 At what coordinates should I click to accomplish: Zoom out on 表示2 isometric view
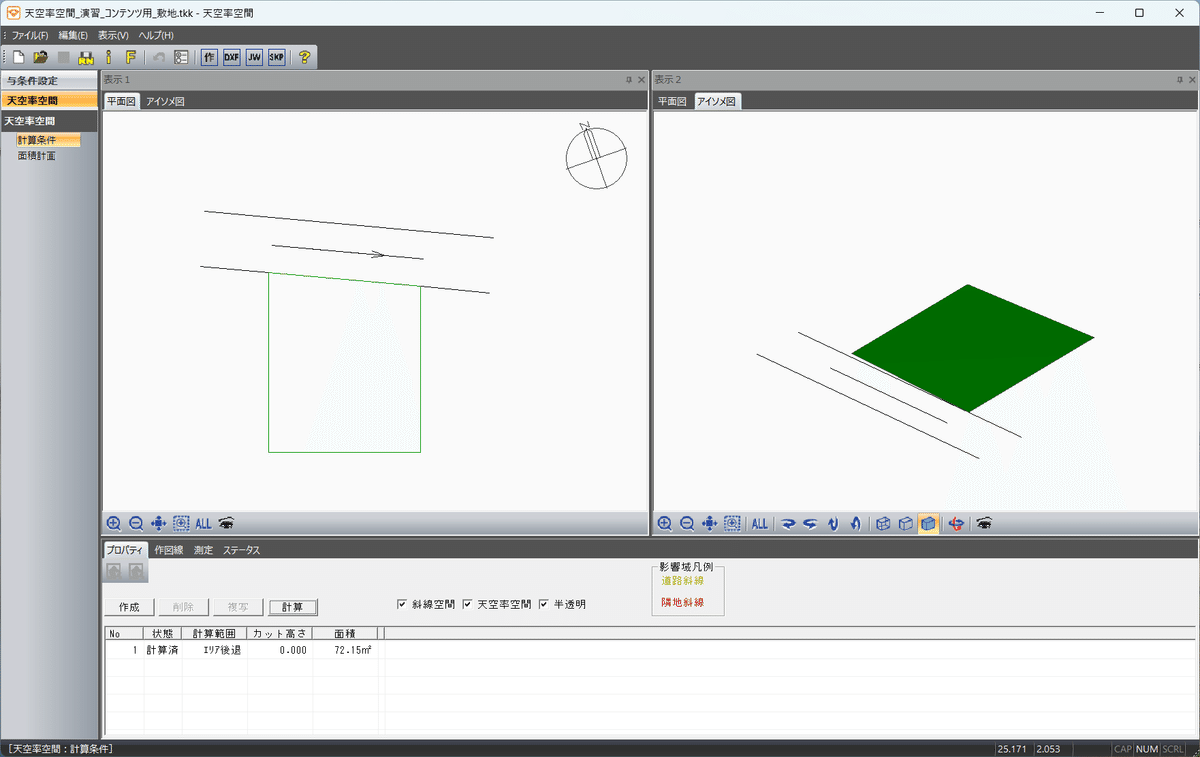687,523
